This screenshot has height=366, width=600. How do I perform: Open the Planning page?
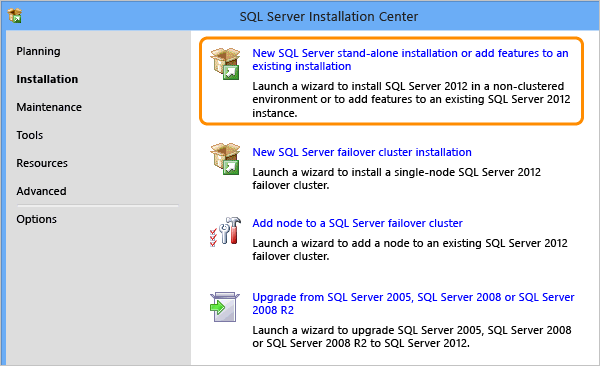tap(38, 51)
